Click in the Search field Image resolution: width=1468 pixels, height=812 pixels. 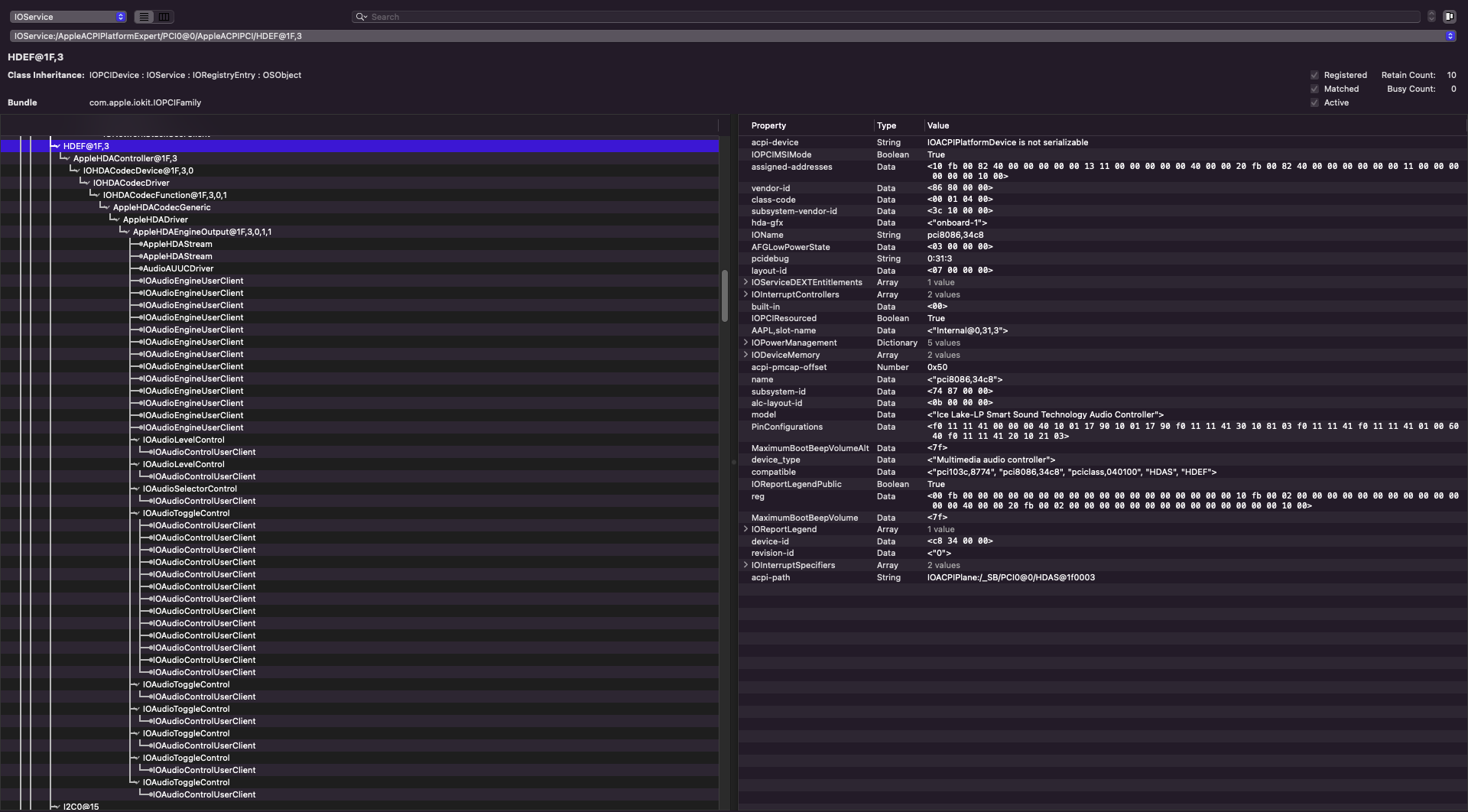[887, 17]
